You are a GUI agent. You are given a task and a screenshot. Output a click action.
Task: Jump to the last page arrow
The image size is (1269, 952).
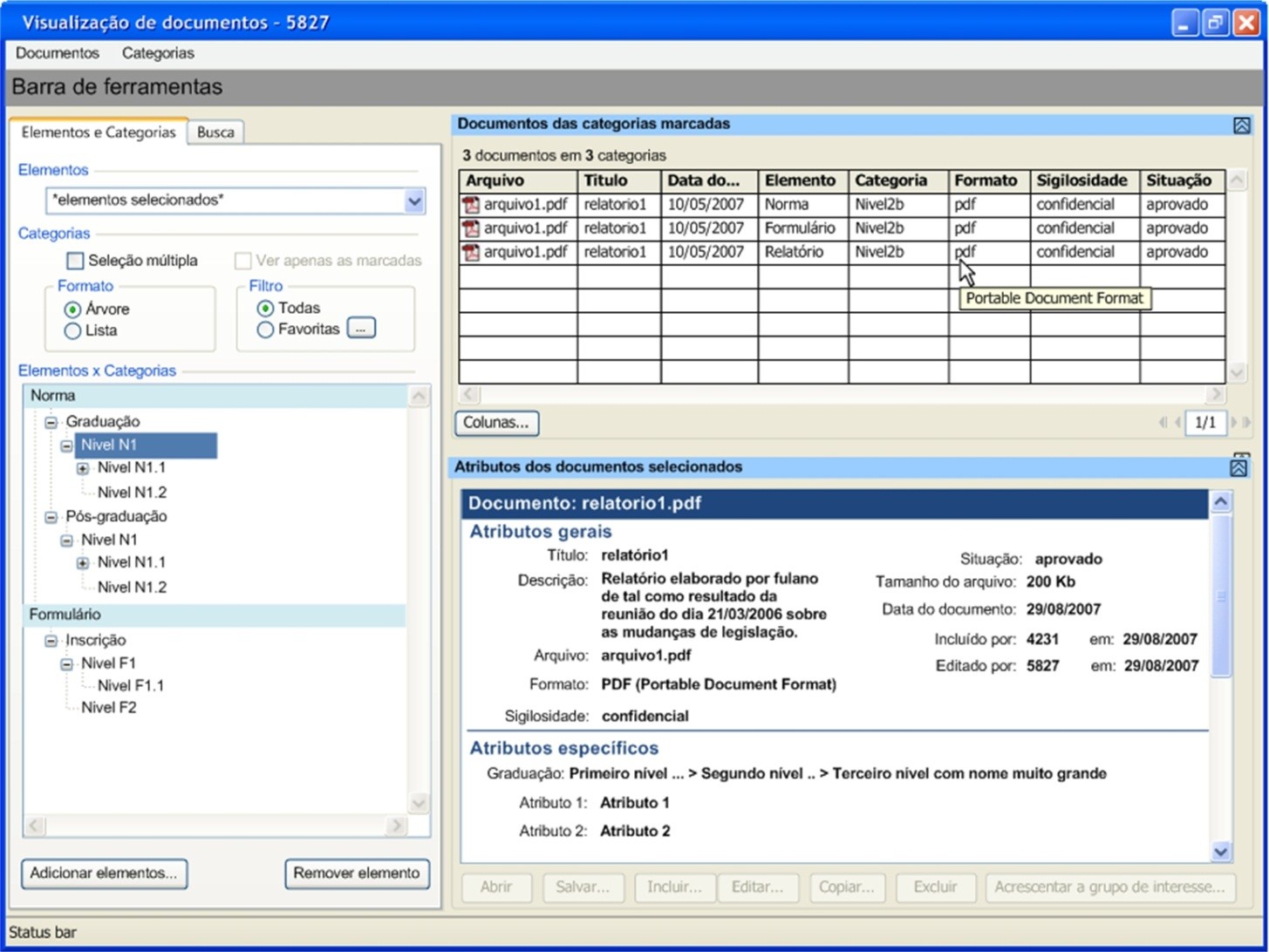(x=1249, y=423)
